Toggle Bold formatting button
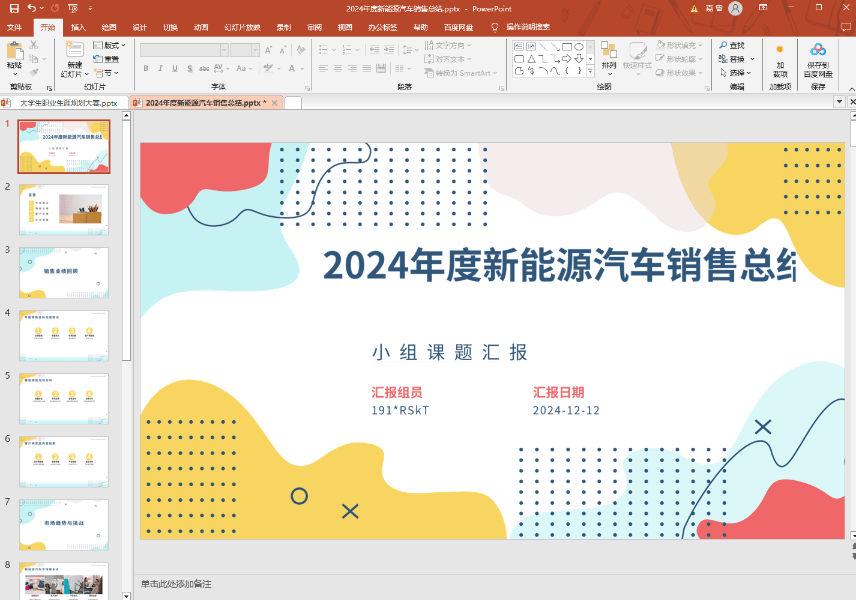This screenshot has height=600, width=856. [146, 69]
